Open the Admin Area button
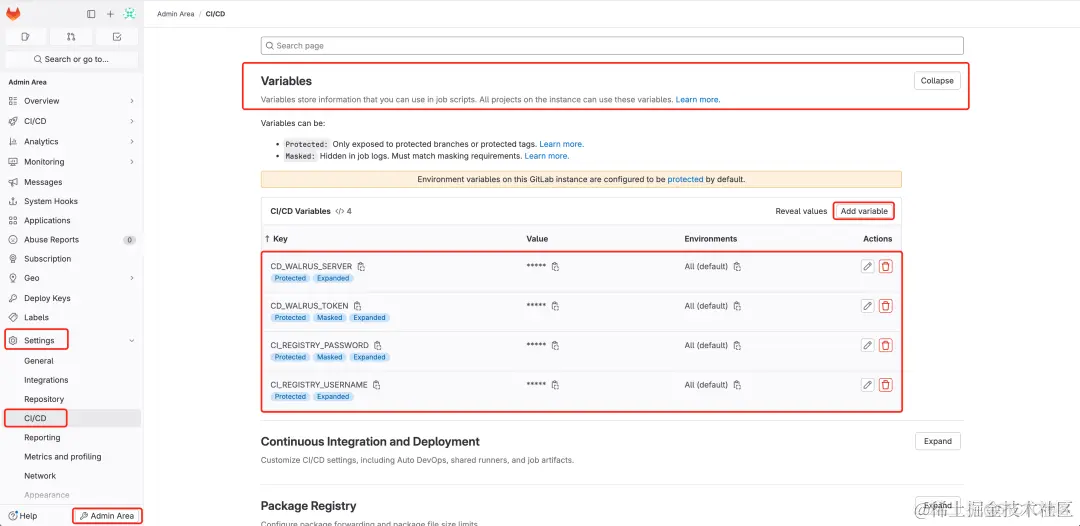1080x526 pixels. (x=107, y=516)
